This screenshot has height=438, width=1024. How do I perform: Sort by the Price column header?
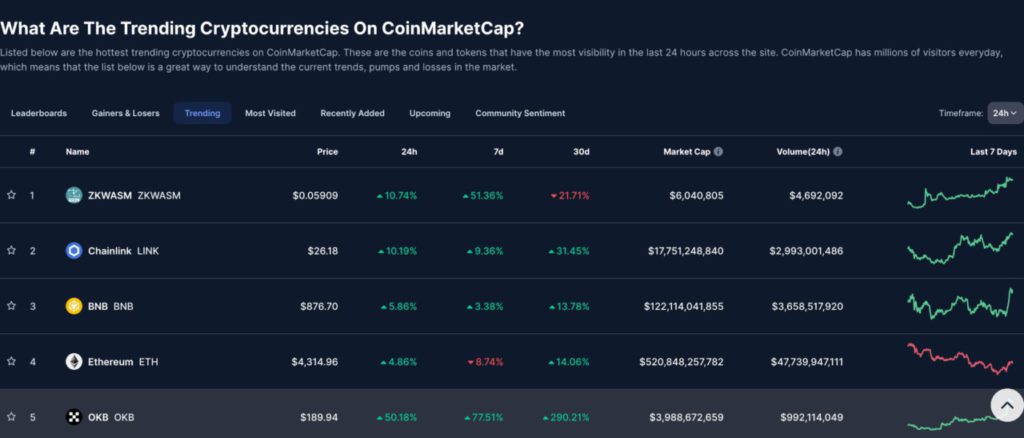tap(327, 152)
